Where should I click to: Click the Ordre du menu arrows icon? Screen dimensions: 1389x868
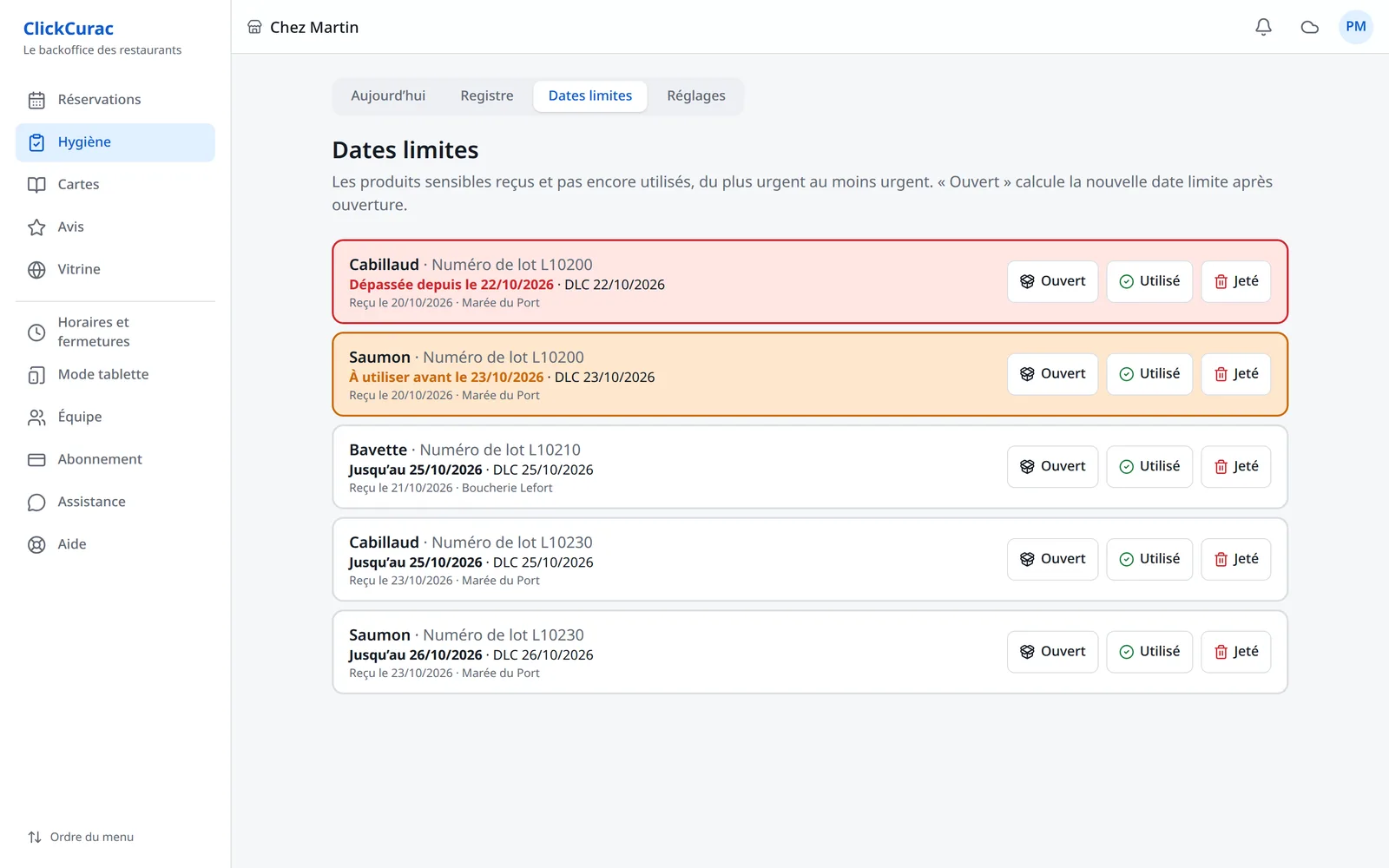35,838
